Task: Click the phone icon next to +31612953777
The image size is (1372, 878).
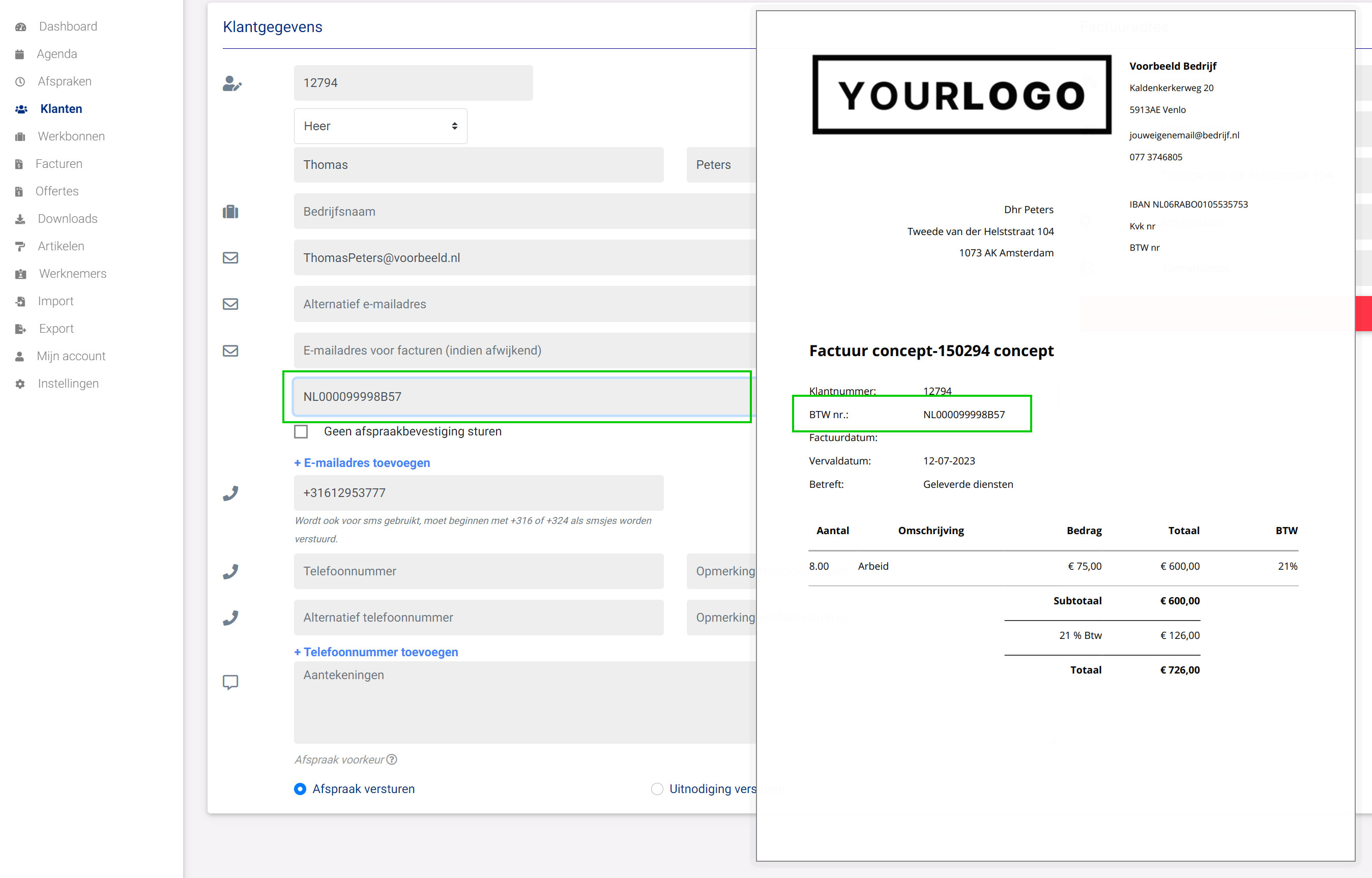Action: pyautogui.click(x=231, y=492)
